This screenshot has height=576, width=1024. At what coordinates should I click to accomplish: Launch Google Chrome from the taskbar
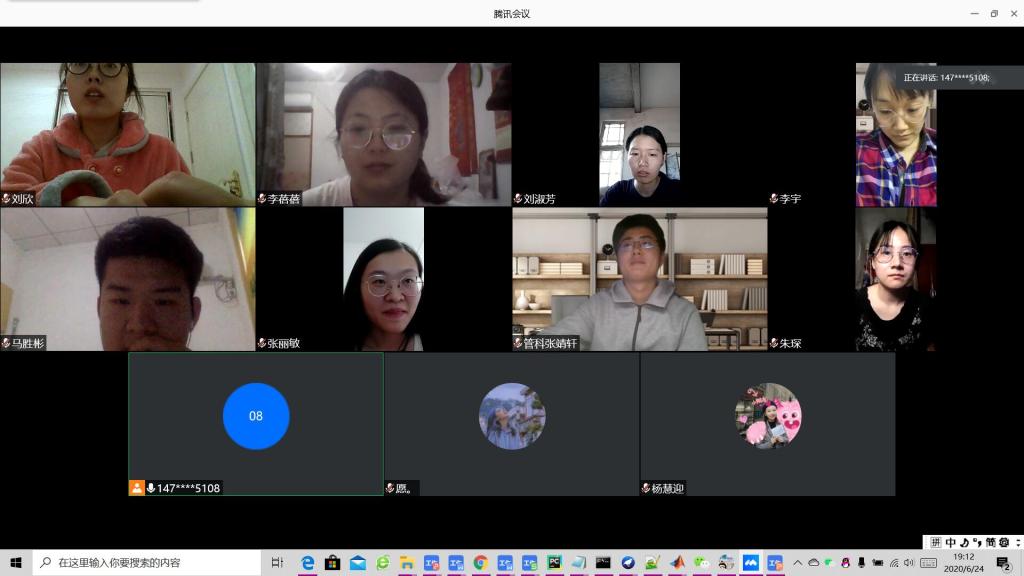[480, 563]
